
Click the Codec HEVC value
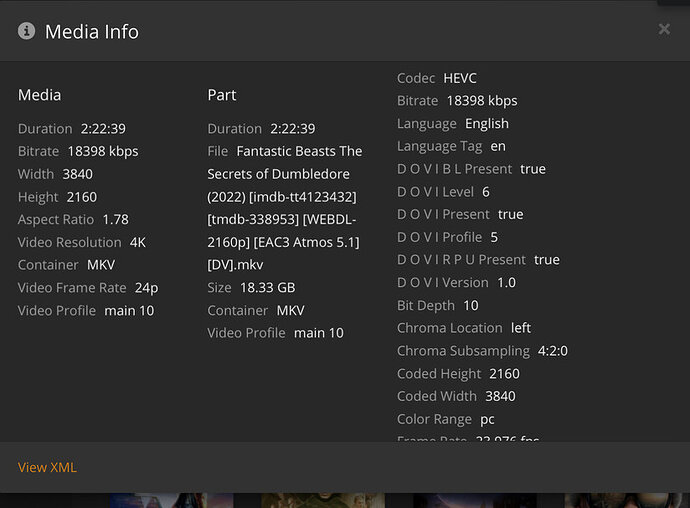click(461, 78)
